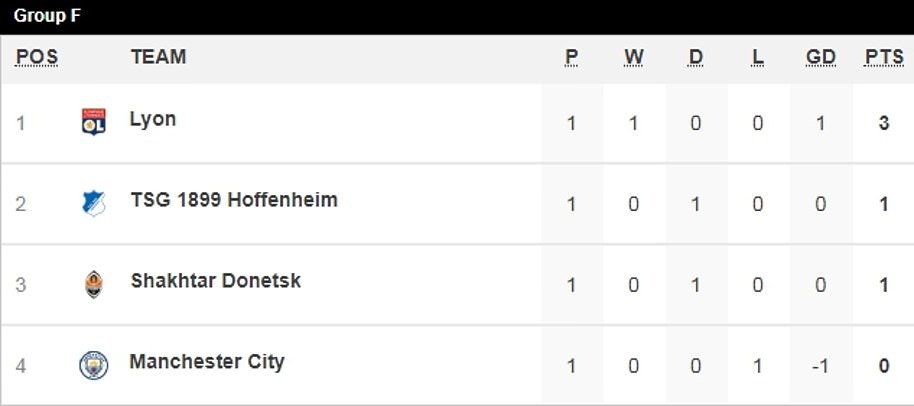Click the Manchester City crest icon

93,365
